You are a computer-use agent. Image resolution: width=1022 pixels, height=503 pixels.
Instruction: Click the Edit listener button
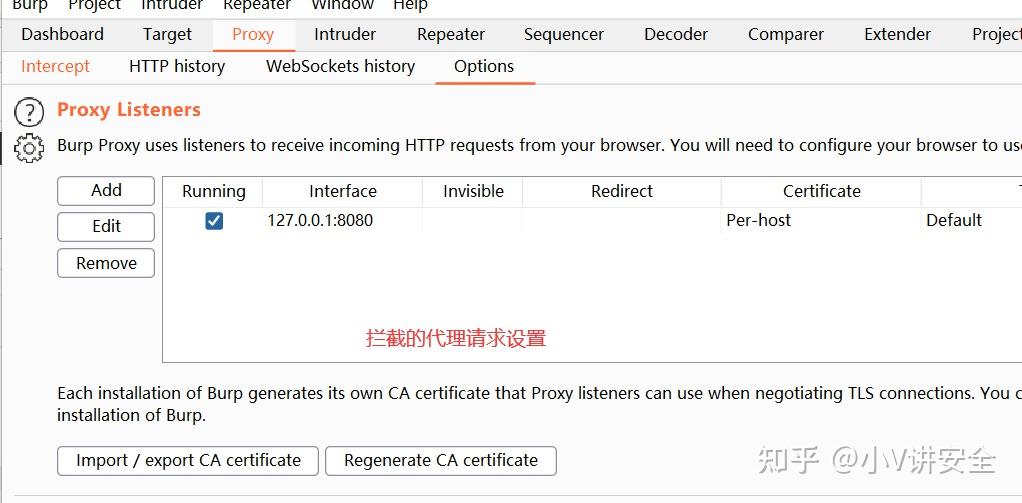click(106, 227)
